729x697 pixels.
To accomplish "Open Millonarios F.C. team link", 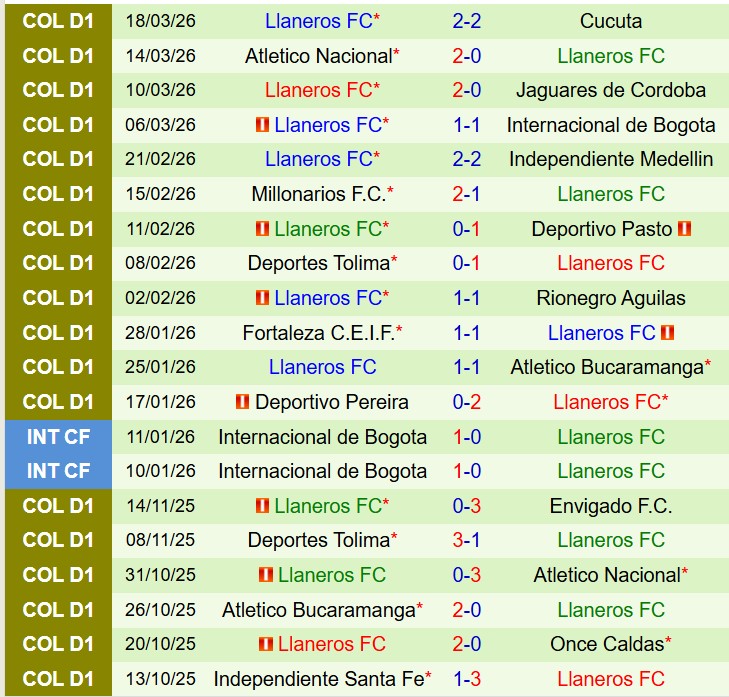I will point(318,194).
